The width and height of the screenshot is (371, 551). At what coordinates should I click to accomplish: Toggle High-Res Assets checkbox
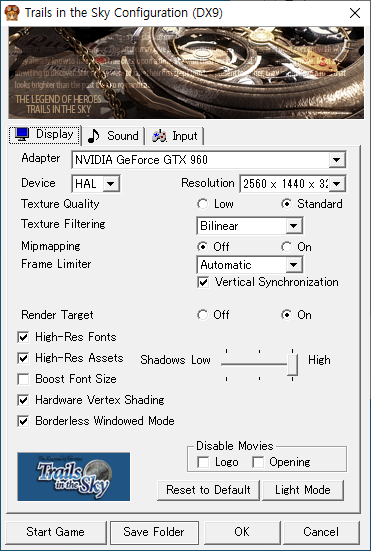(x=23, y=358)
